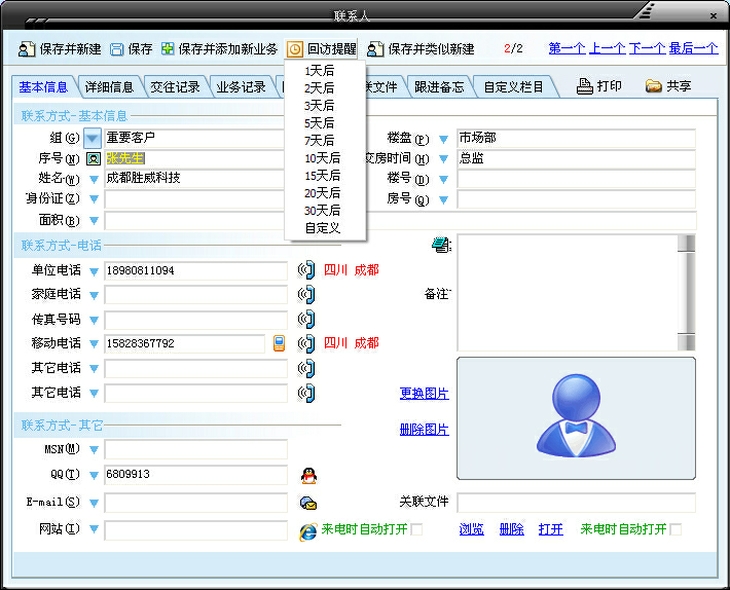
Task: Click the 打开 link for 关联文件
Action: 551,529
